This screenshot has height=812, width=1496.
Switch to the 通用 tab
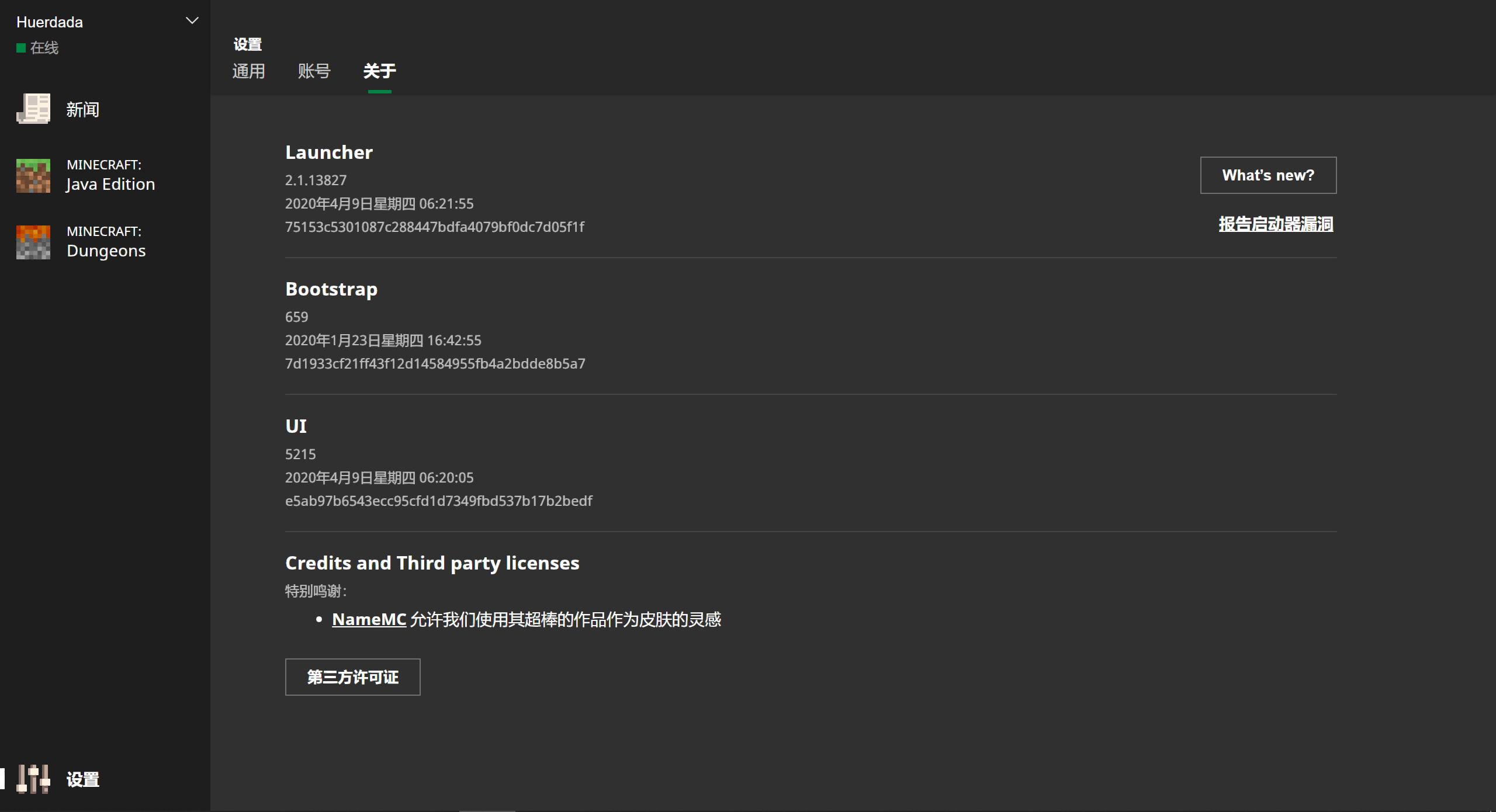click(x=248, y=71)
